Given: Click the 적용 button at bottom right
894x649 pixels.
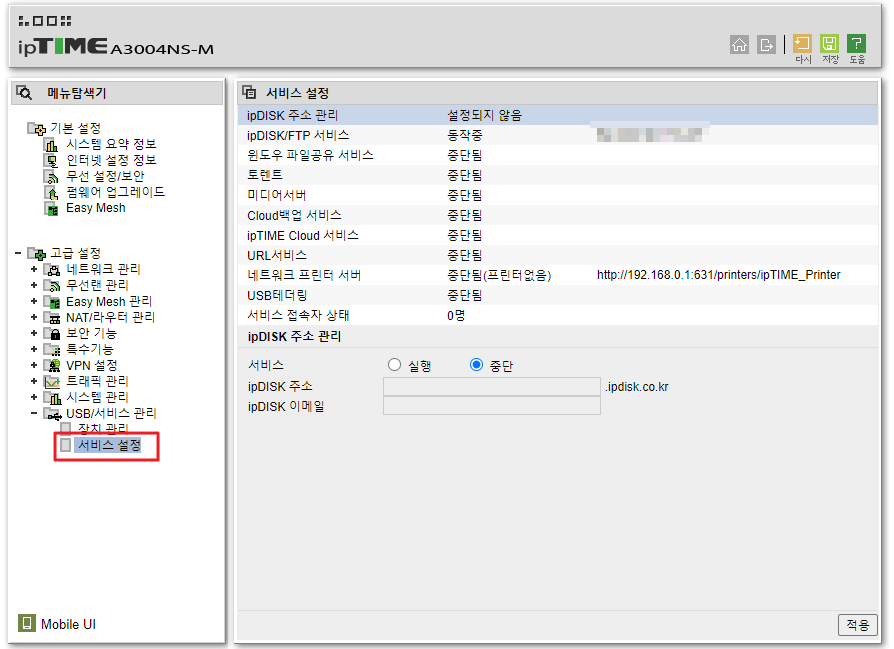Looking at the screenshot, I should coord(857,624).
